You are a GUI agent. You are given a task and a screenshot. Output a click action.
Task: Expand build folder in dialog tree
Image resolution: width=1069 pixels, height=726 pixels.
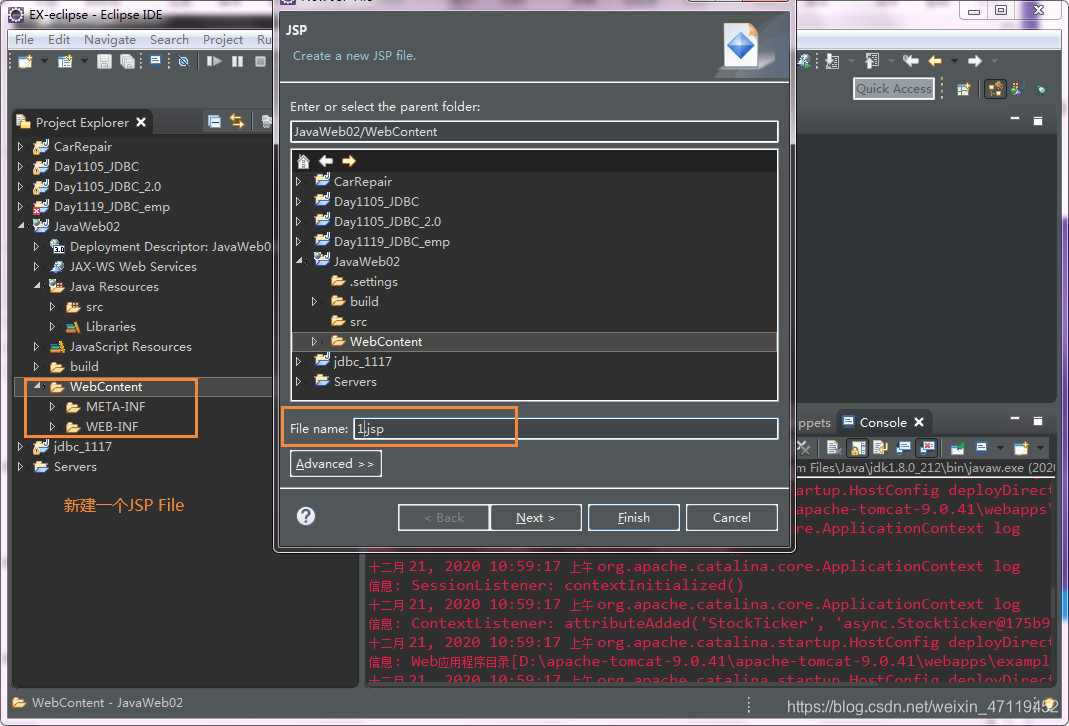(x=314, y=301)
